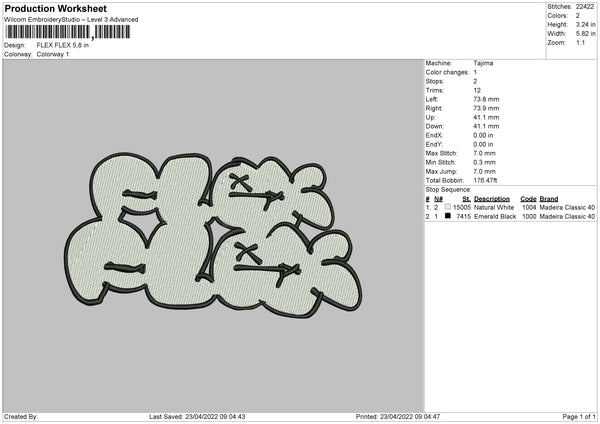Select the design name FLEX FLEX 5,8 in
Screen dimensions: 600x424
[x=62, y=45]
